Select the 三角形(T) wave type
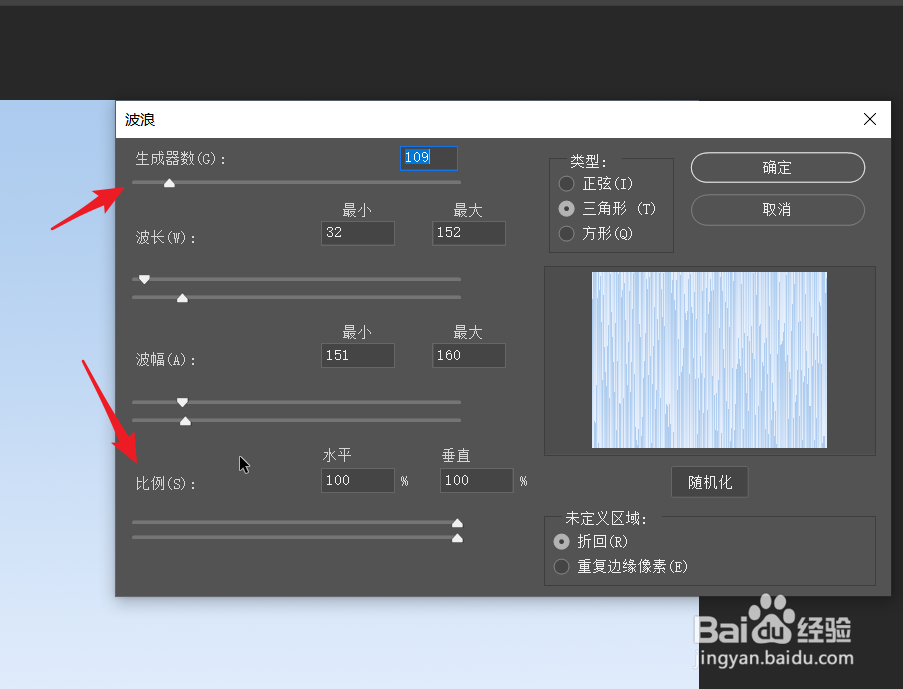Screen dimensions: 903x689 [x=608, y=209]
